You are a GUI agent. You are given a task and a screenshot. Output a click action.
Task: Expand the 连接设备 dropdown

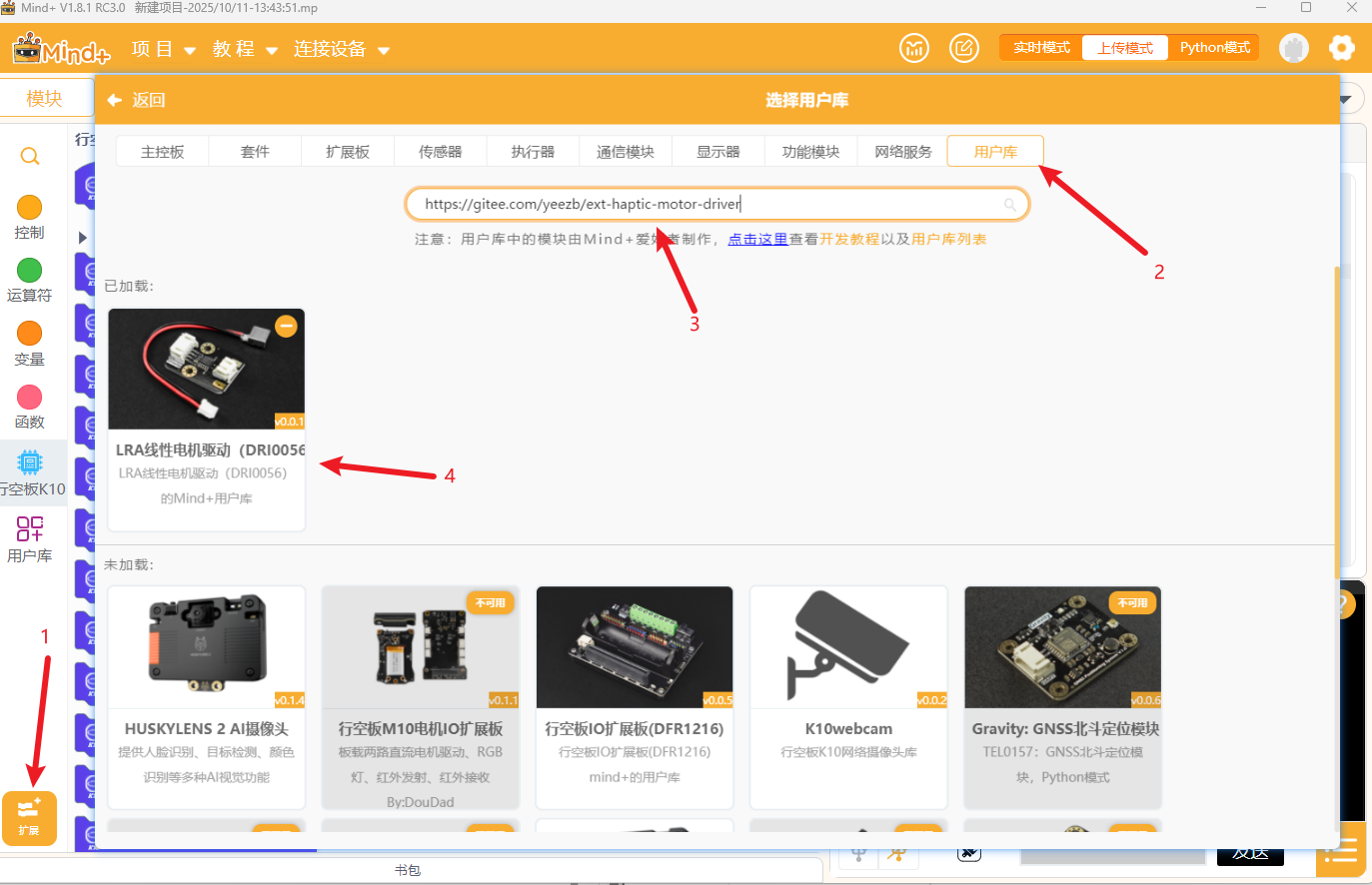pyautogui.click(x=341, y=49)
